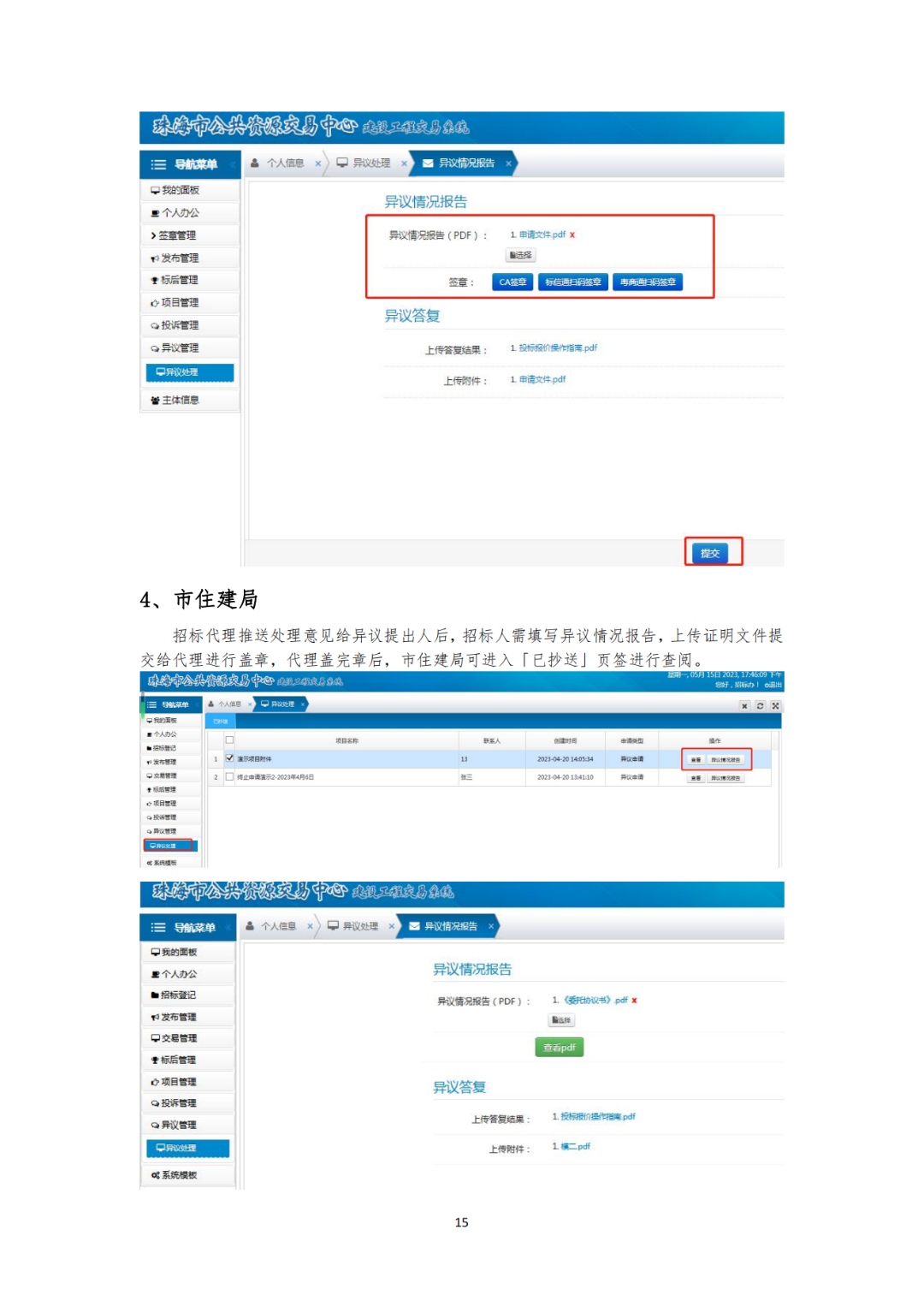
Task: Expand 投诉管理 in the top screenshot sidebar
Action: (189, 325)
